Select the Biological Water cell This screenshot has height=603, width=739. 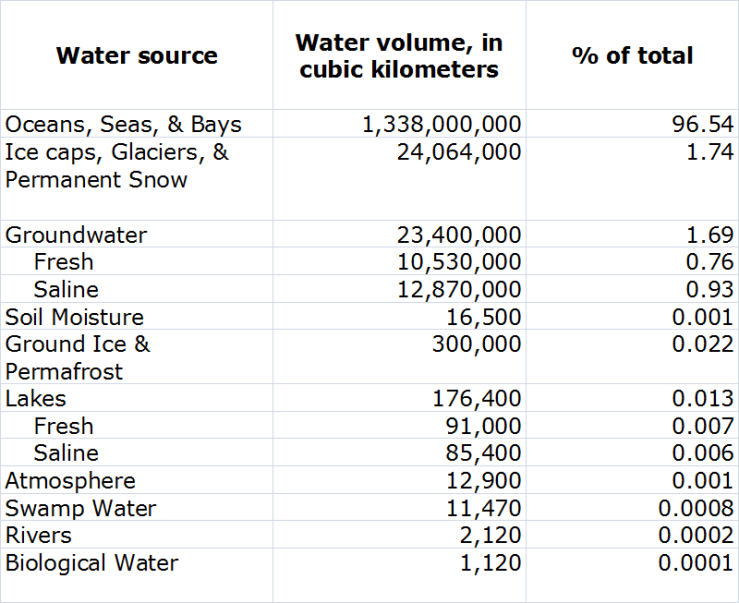(137, 562)
